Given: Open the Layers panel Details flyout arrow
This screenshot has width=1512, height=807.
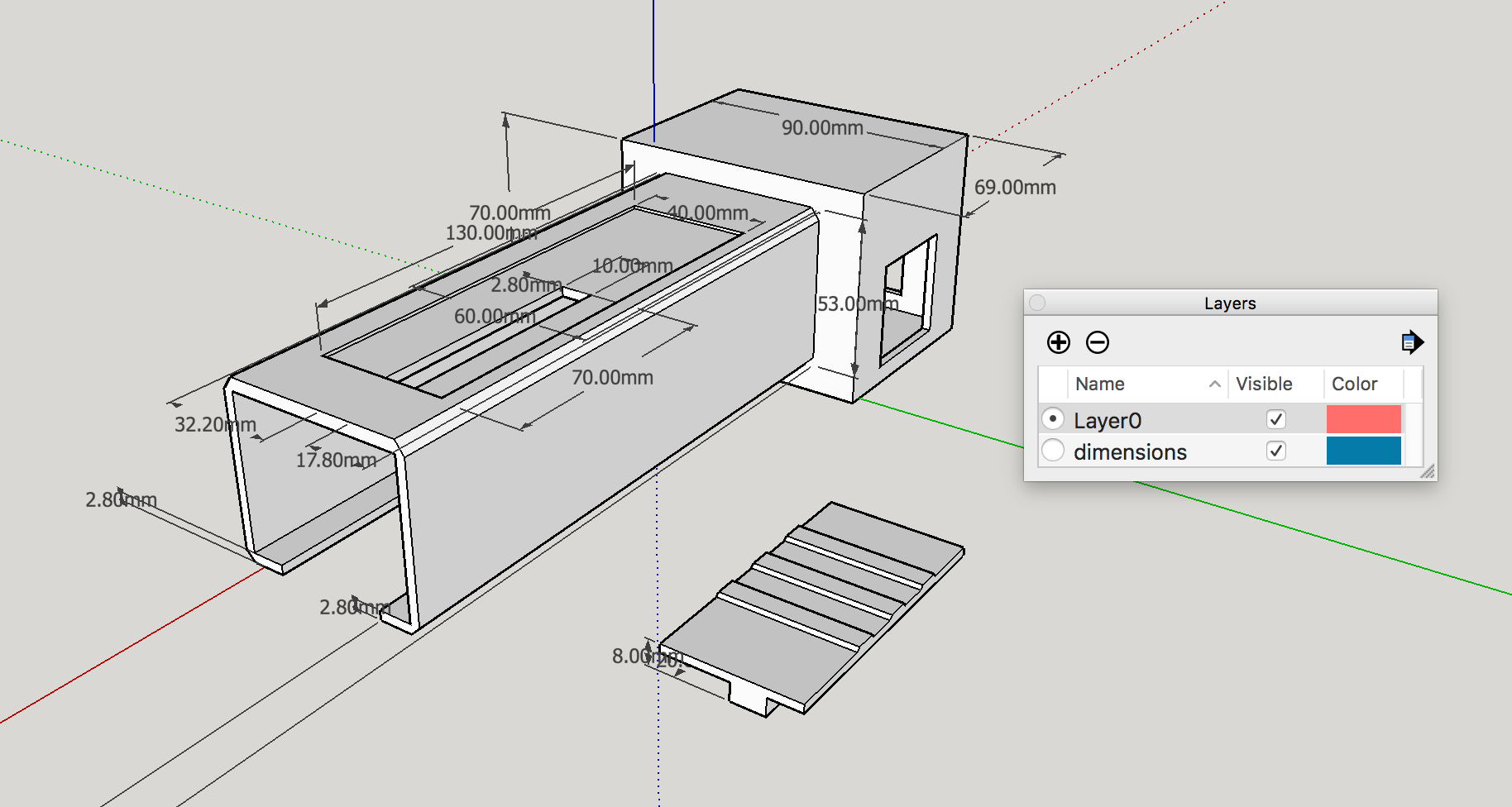Looking at the screenshot, I should 1412,342.
